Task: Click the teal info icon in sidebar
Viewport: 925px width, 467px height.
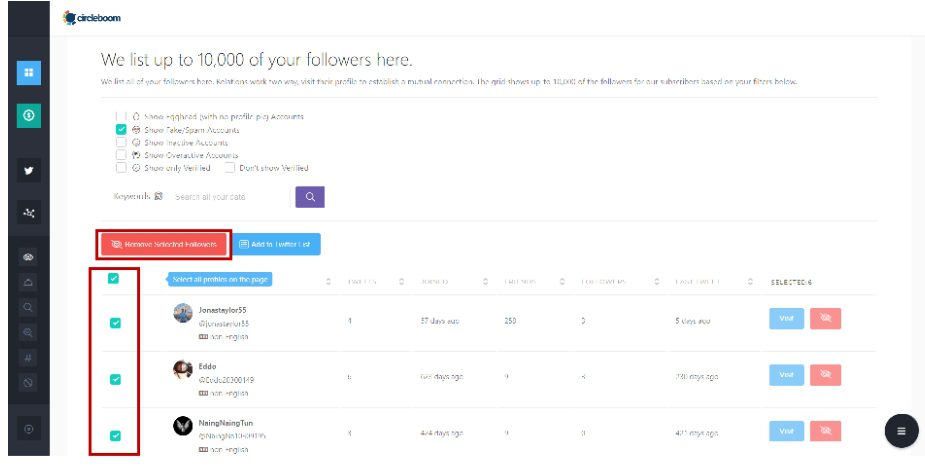Action: coord(28,115)
